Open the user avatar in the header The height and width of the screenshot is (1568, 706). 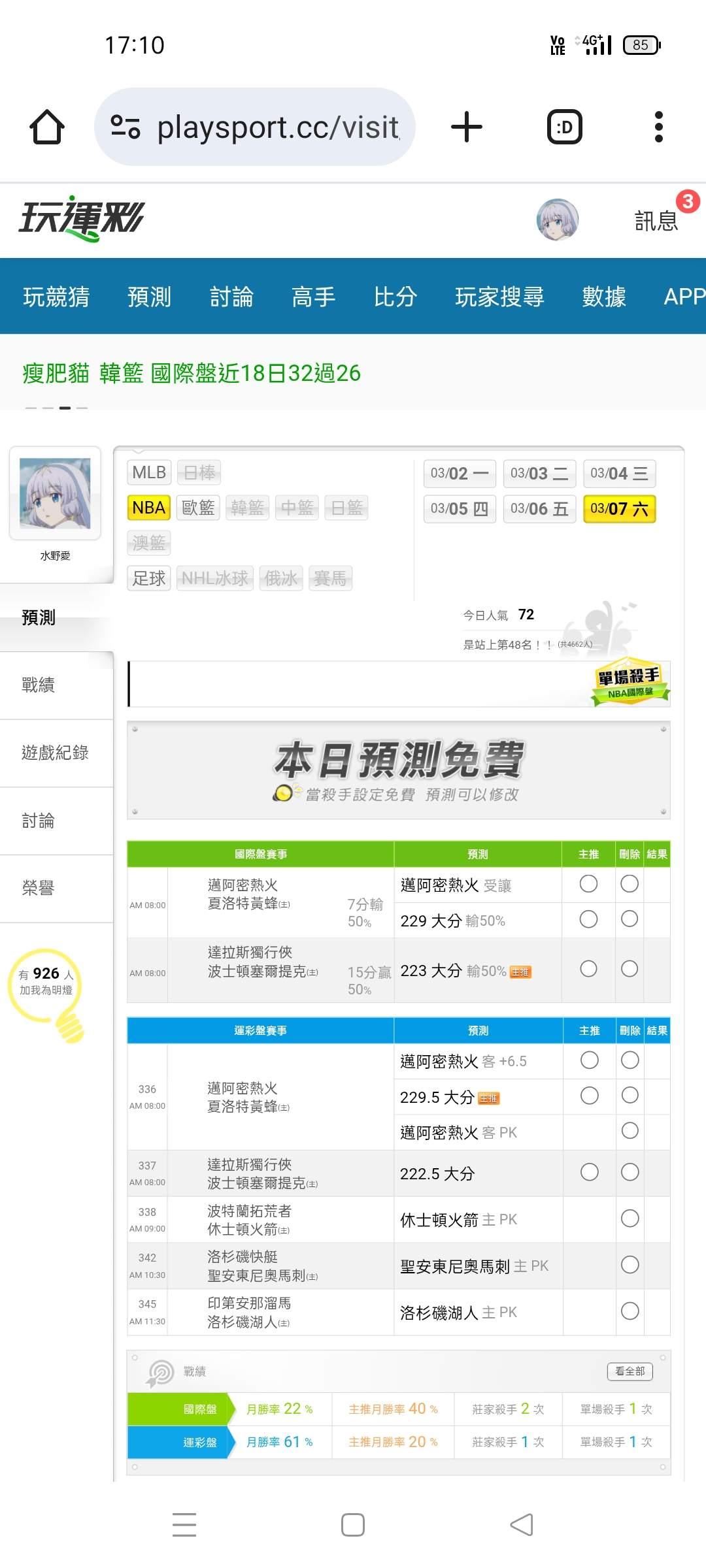tap(557, 220)
